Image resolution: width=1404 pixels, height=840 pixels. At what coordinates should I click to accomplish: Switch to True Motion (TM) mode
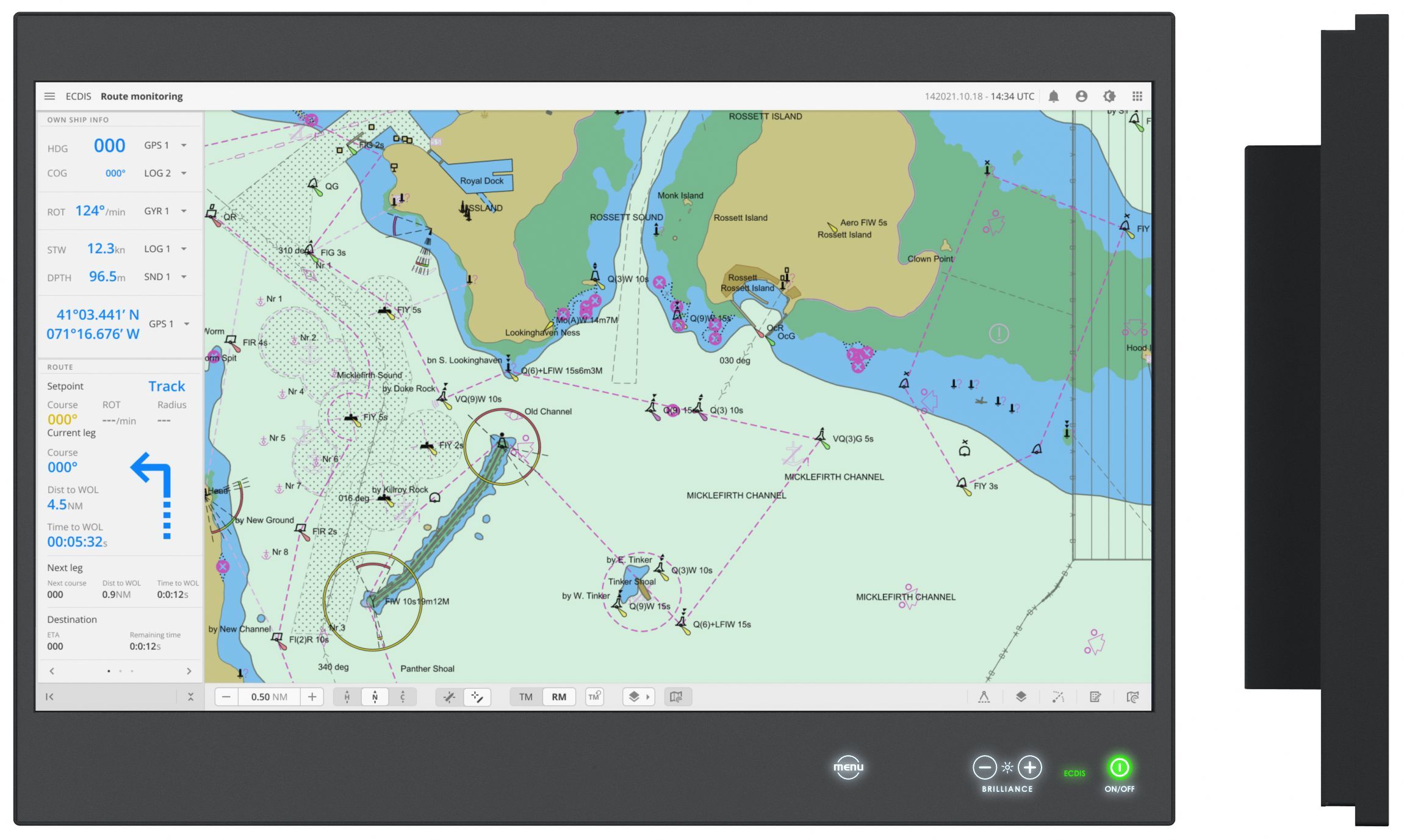pos(525,697)
